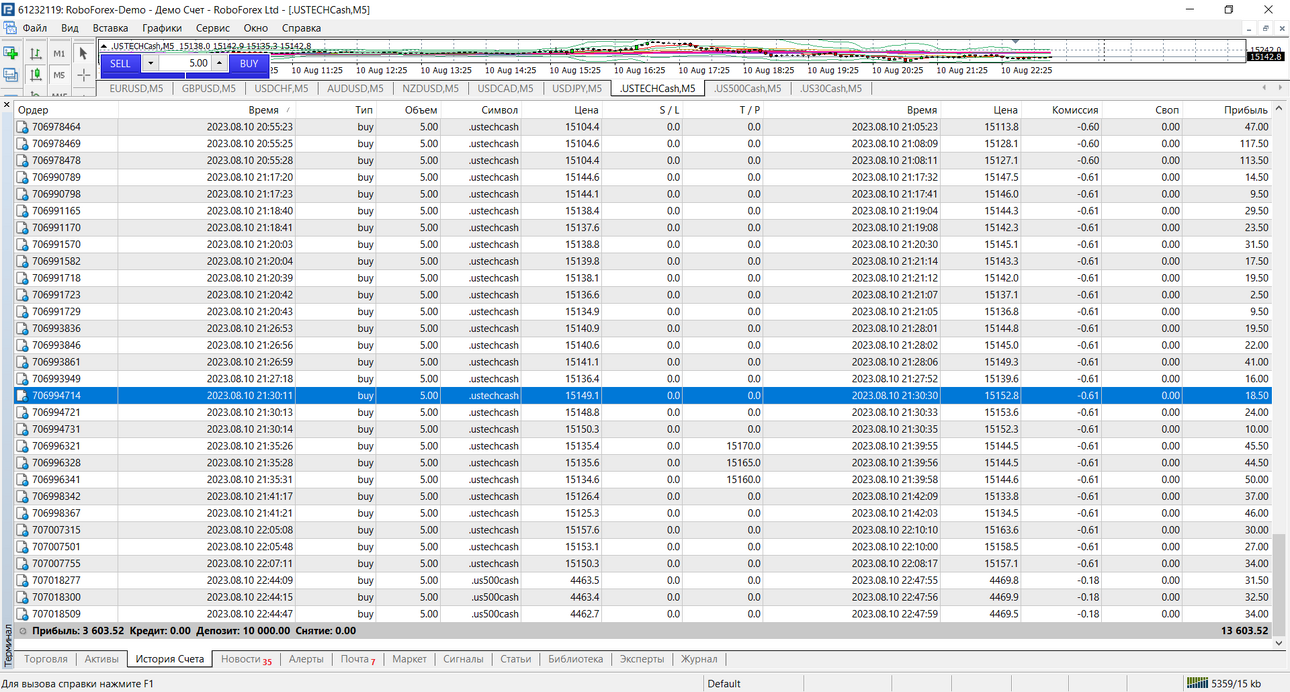Sort by the Тип column header

coord(364,110)
